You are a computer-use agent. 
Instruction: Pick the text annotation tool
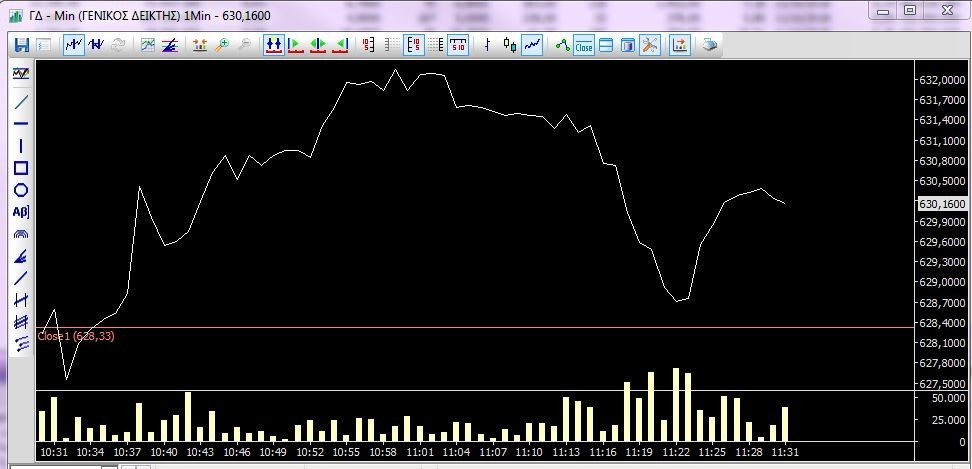click(x=21, y=212)
